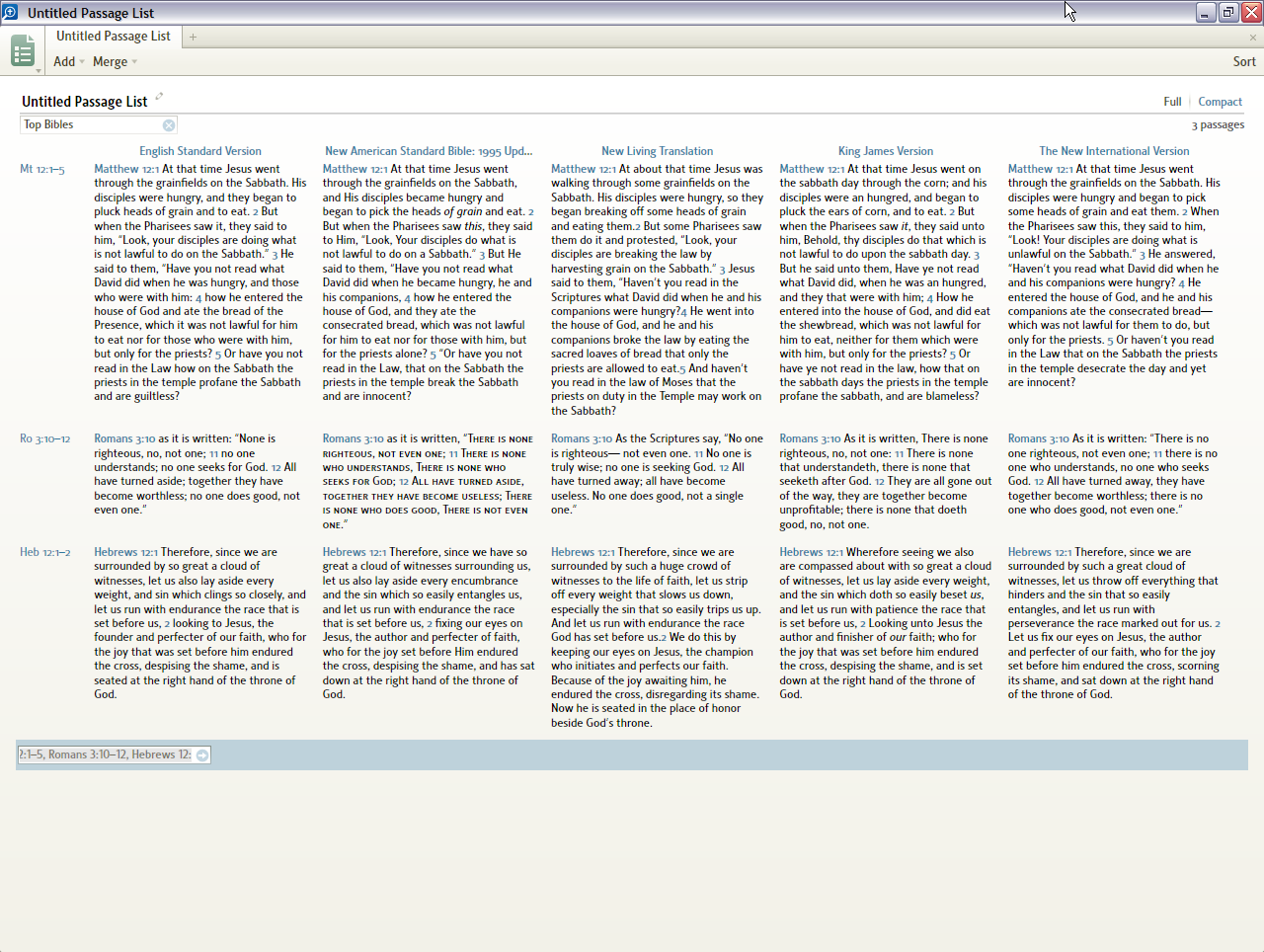Switch to Compact view

tap(1220, 102)
